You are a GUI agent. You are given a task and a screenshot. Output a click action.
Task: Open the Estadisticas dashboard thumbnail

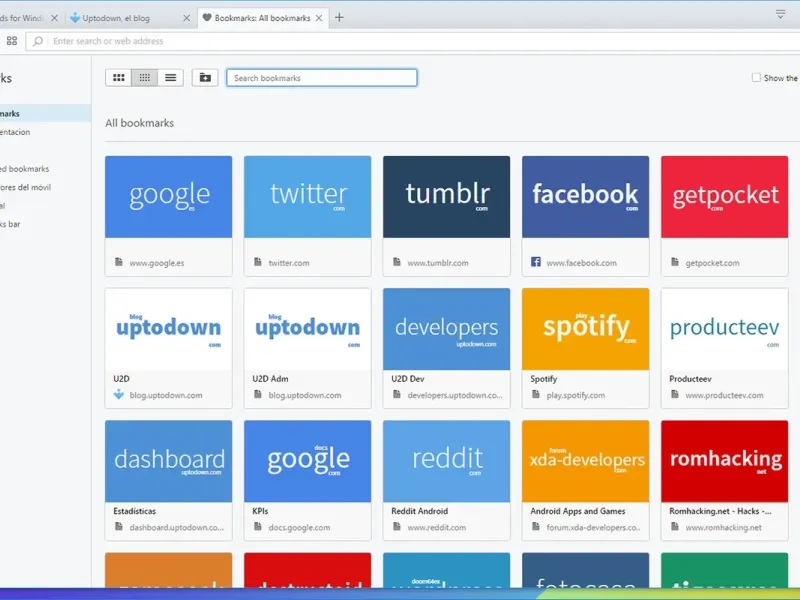(x=168, y=461)
